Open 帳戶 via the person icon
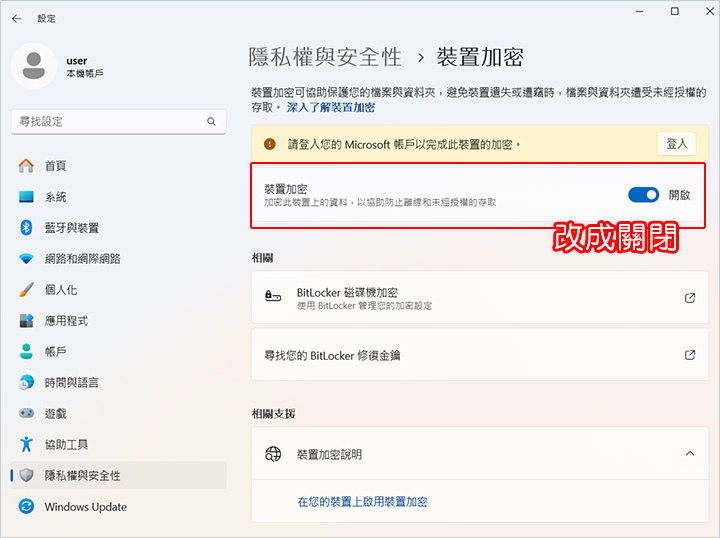The image size is (720, 538). coord(26,351)
